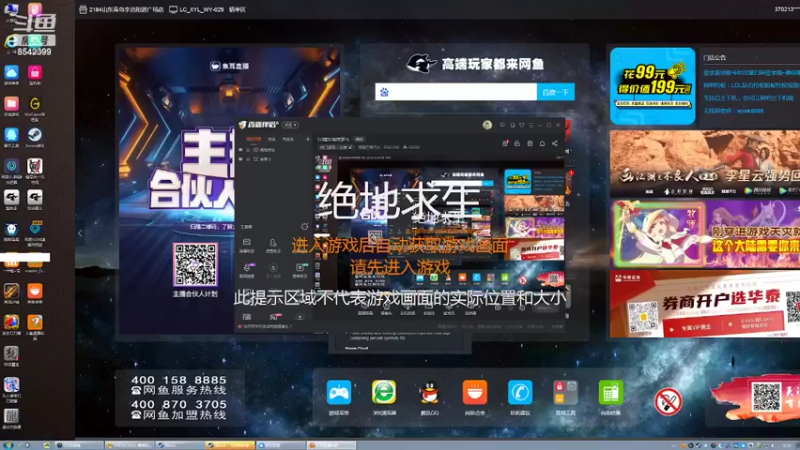Screen dimensions: 800x450
Task: Select the third scene tab
Action: pos(288,139)
